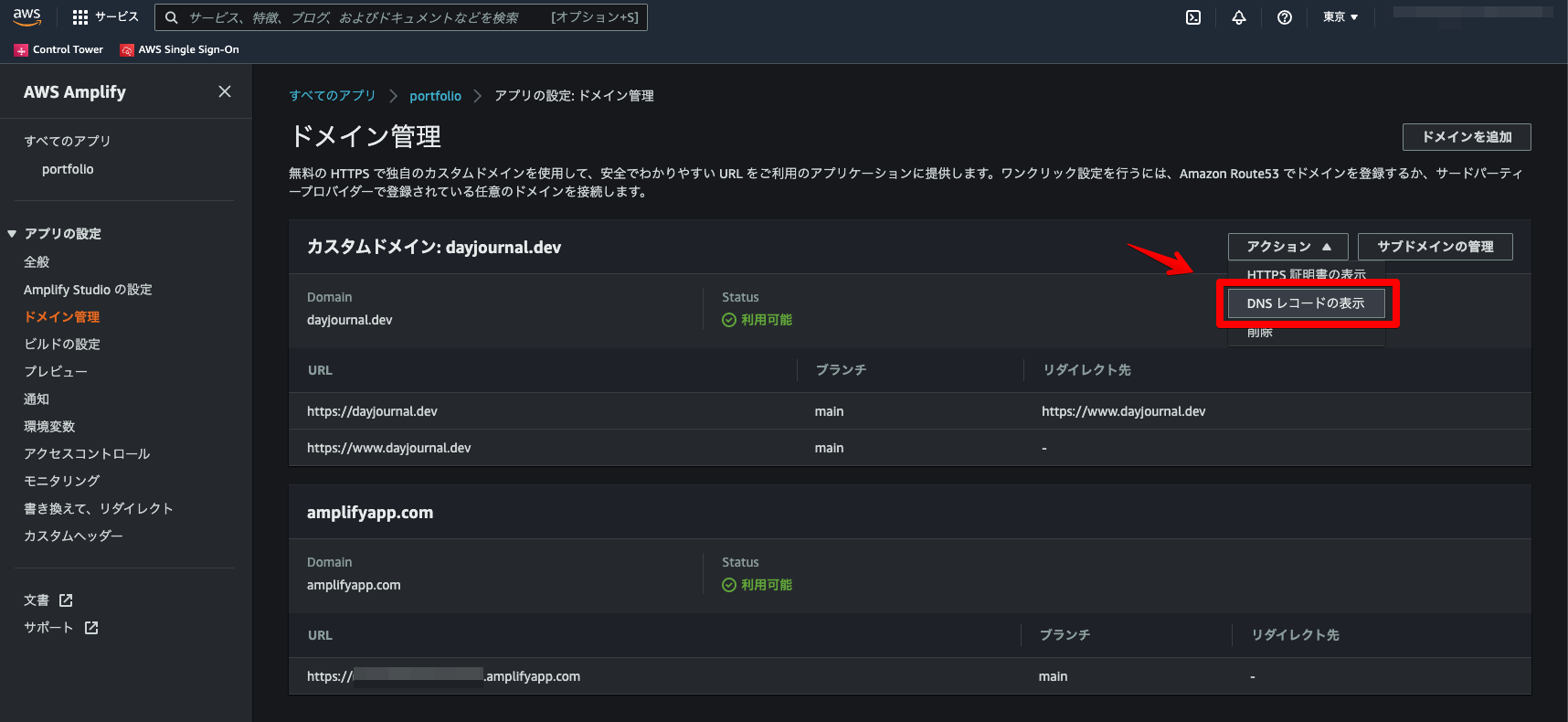
Task: Click https://www.dayjournal.dev URL in the URL column
Action: [389, 448]
